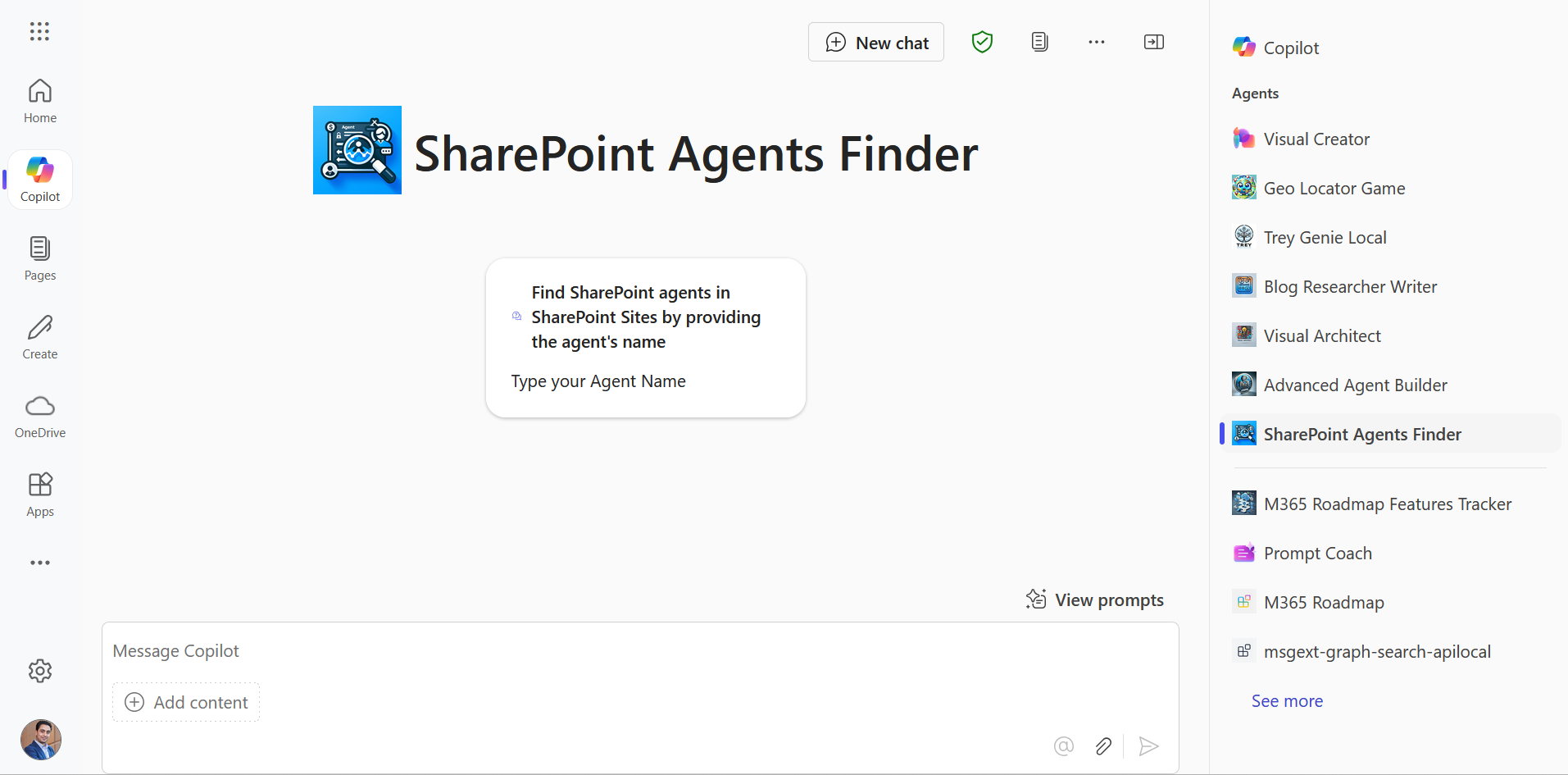Open Pages from the left rail

40,258
